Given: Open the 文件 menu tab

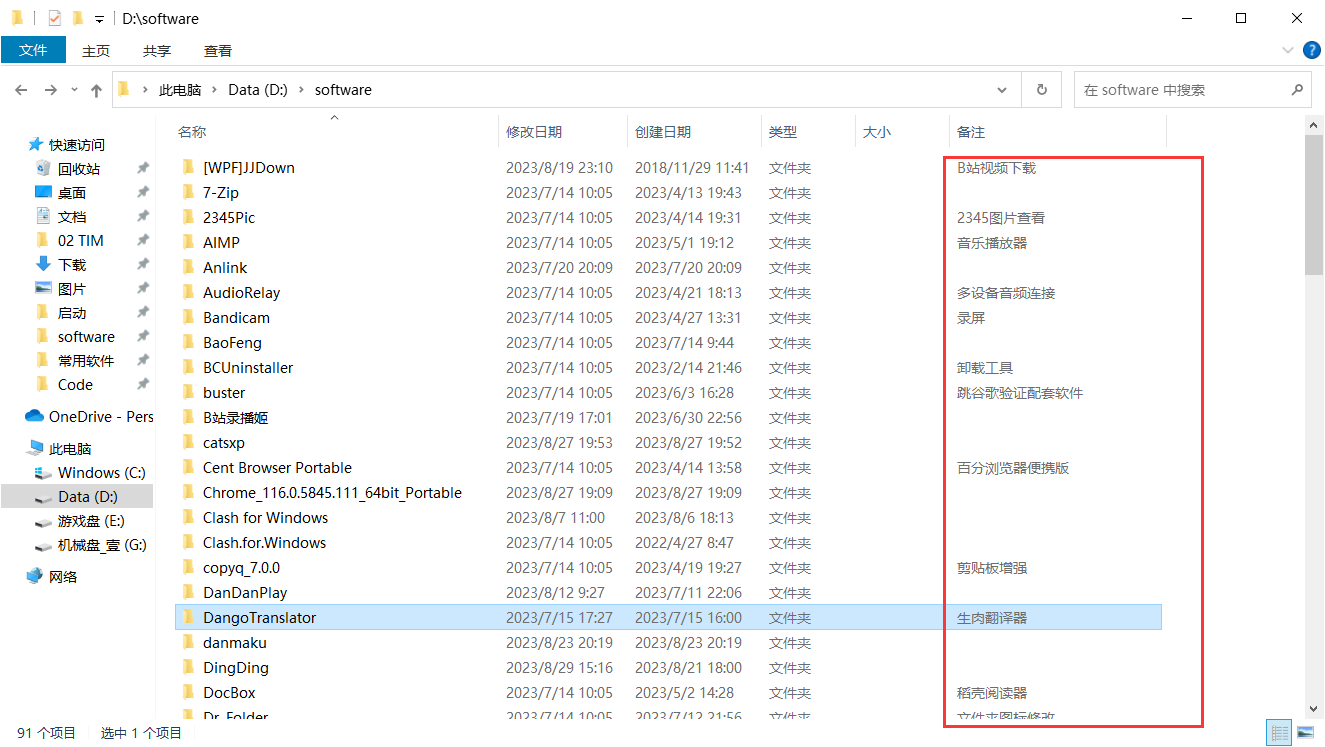Looking at the screenshot, I should click(33, 50).
